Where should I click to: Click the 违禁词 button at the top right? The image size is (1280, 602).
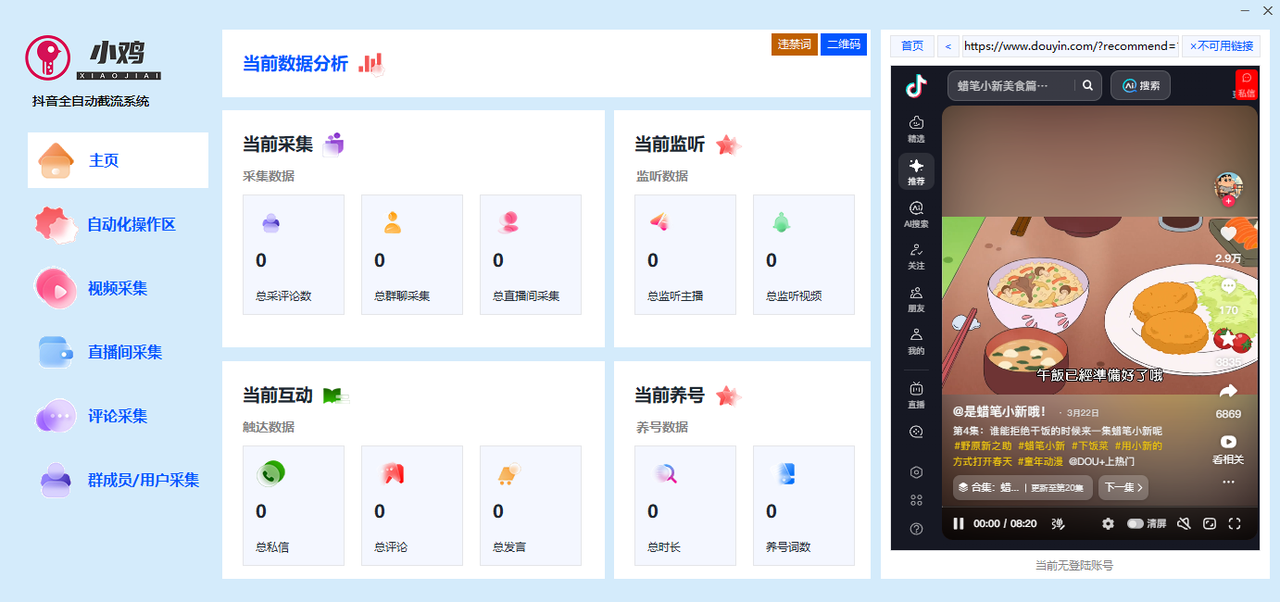click(x=793, y=44)
